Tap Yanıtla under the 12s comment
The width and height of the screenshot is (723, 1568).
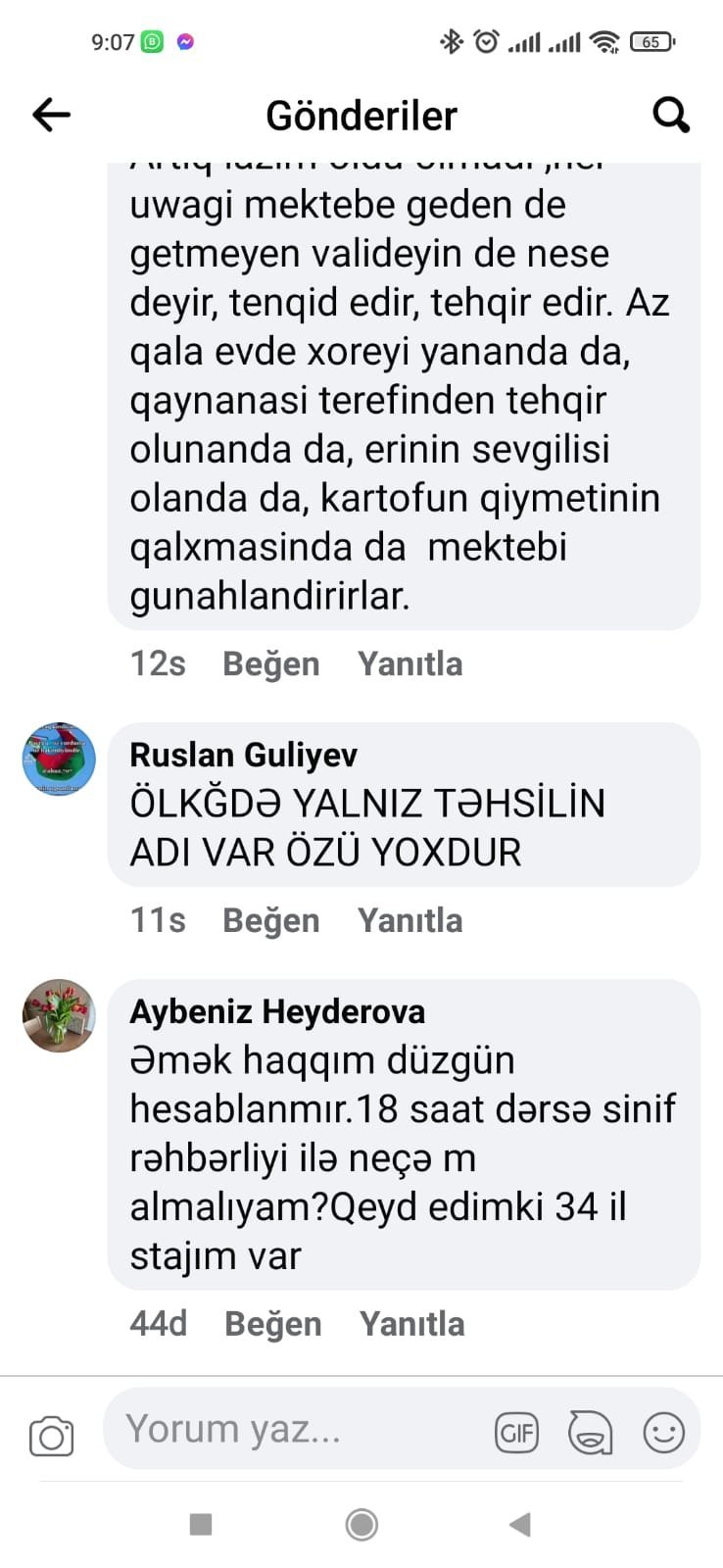[410, 663]
